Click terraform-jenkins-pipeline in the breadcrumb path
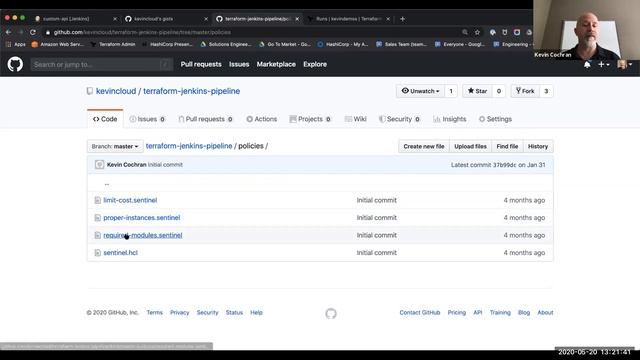The width and height of the screenshot is (640, 360). point(189,146)
